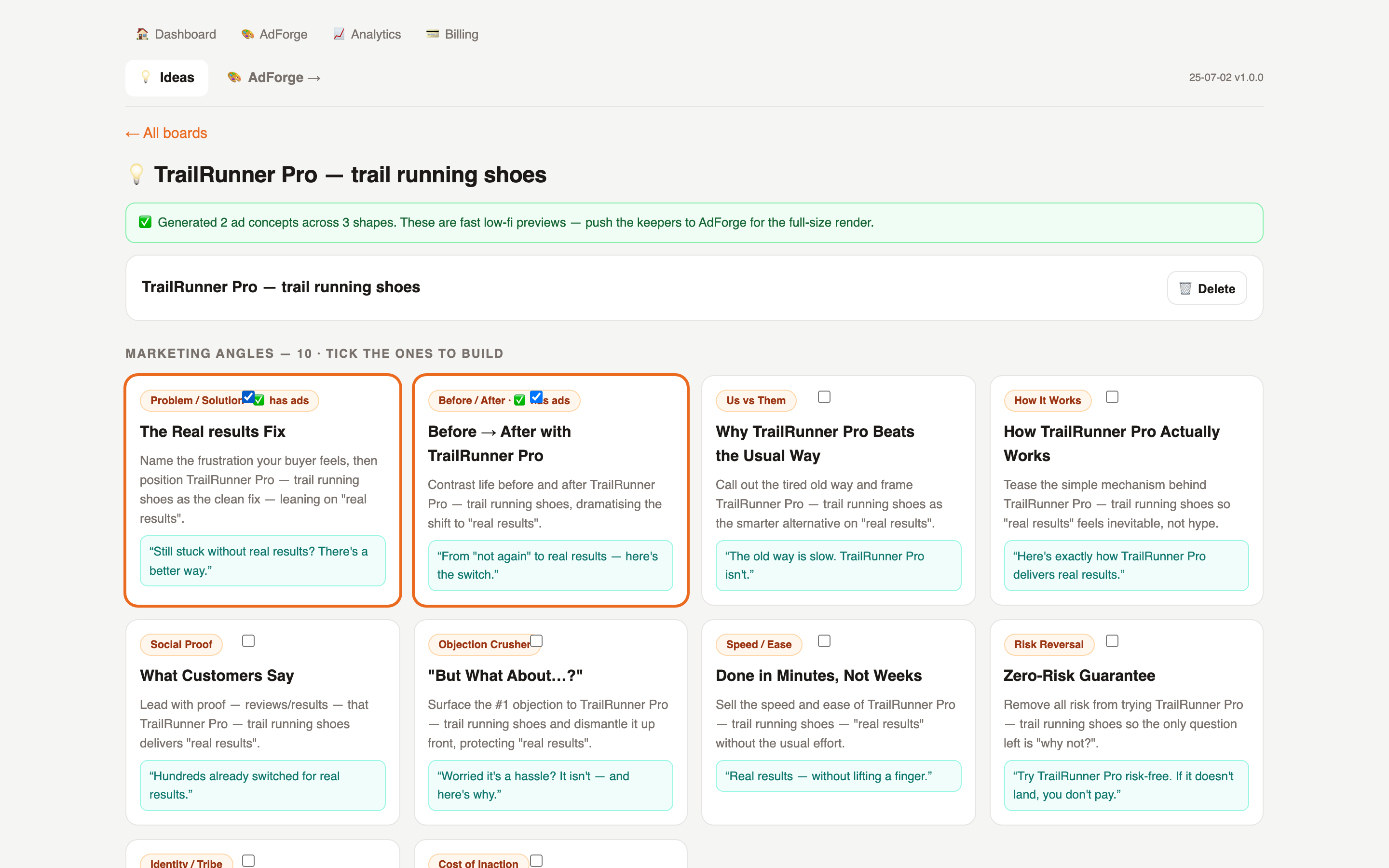Screen dimensions: 1389x868
Task: Click the How It Works tag
Action: coord(1047,400)
